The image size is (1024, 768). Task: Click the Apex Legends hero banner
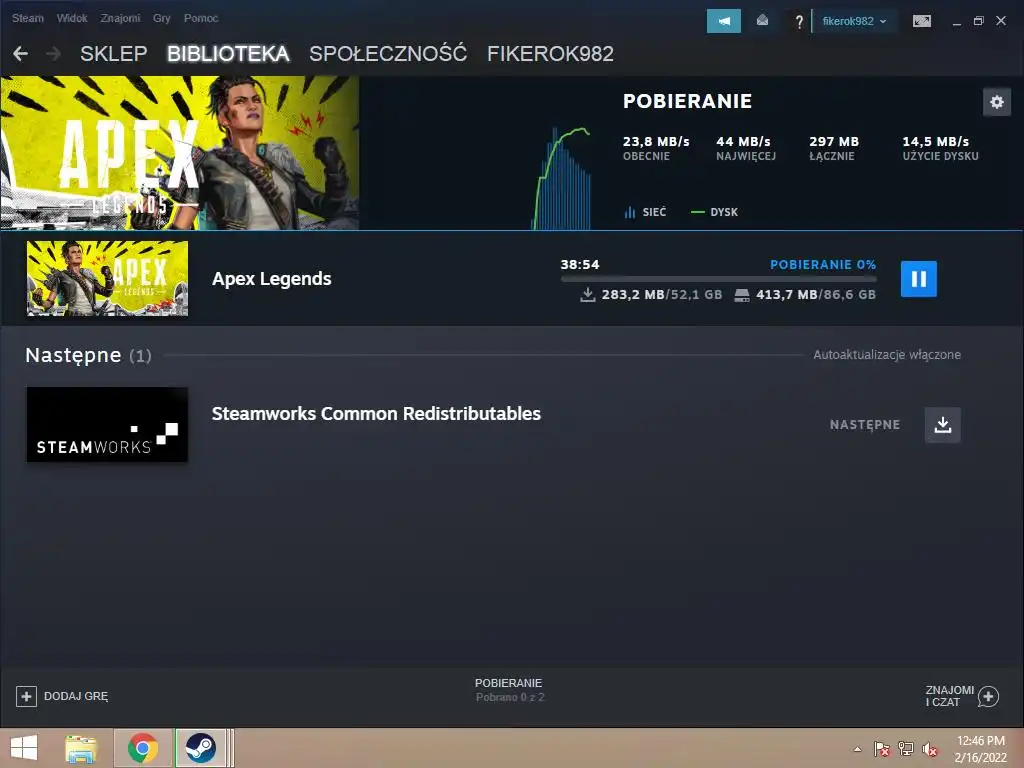point(180,153)
